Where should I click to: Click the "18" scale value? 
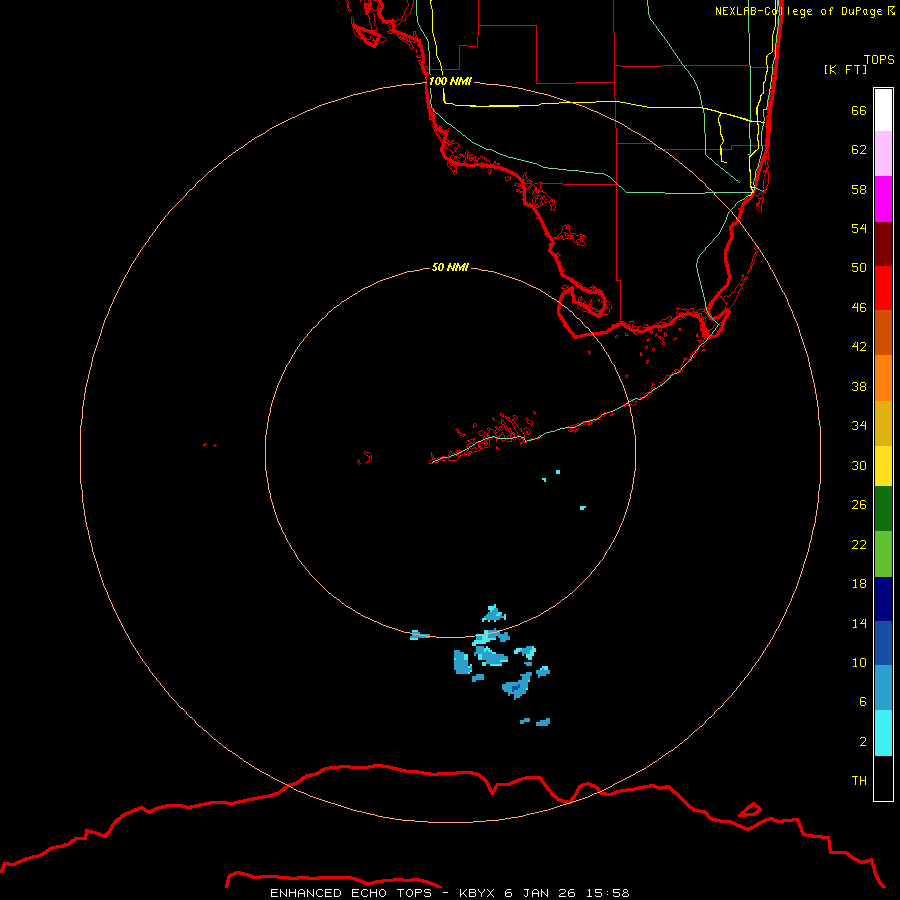click(x=859, y=584)
